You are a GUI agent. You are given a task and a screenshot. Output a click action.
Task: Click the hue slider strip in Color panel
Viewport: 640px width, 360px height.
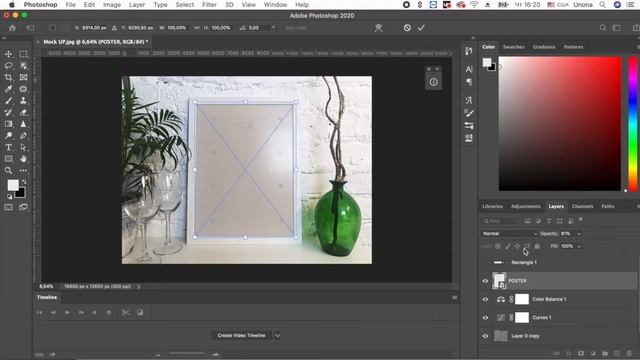point(633,124)
